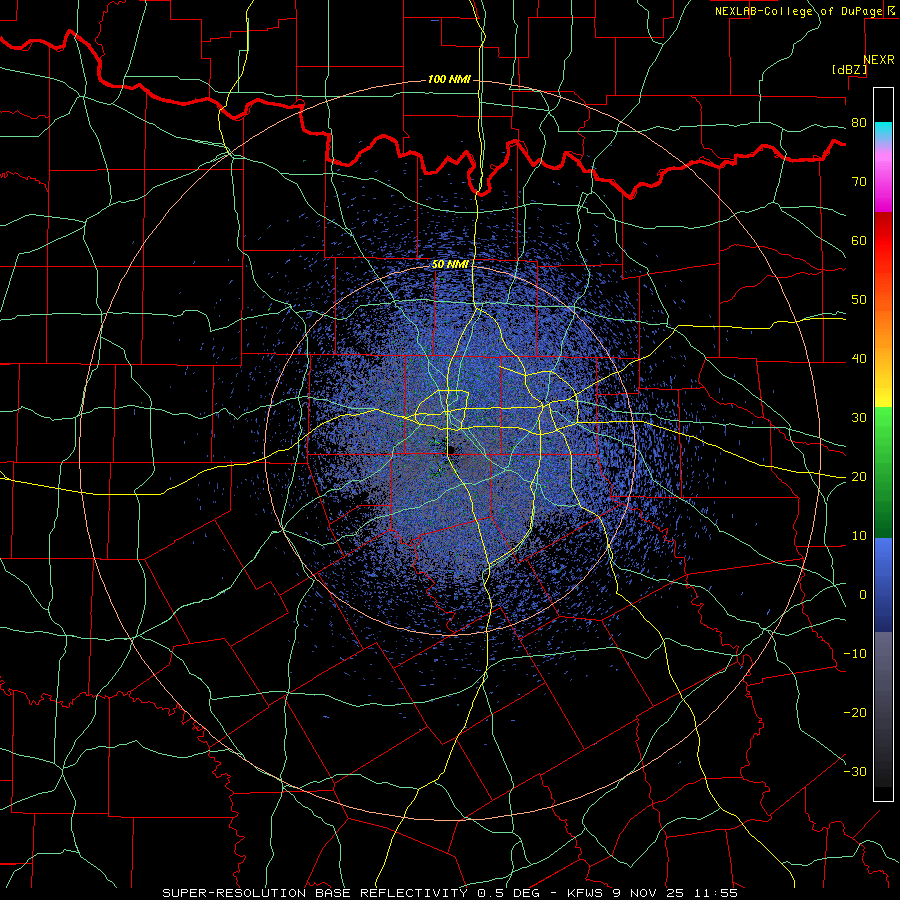Click the green segment of the color bar

click(x=883, y=472)
